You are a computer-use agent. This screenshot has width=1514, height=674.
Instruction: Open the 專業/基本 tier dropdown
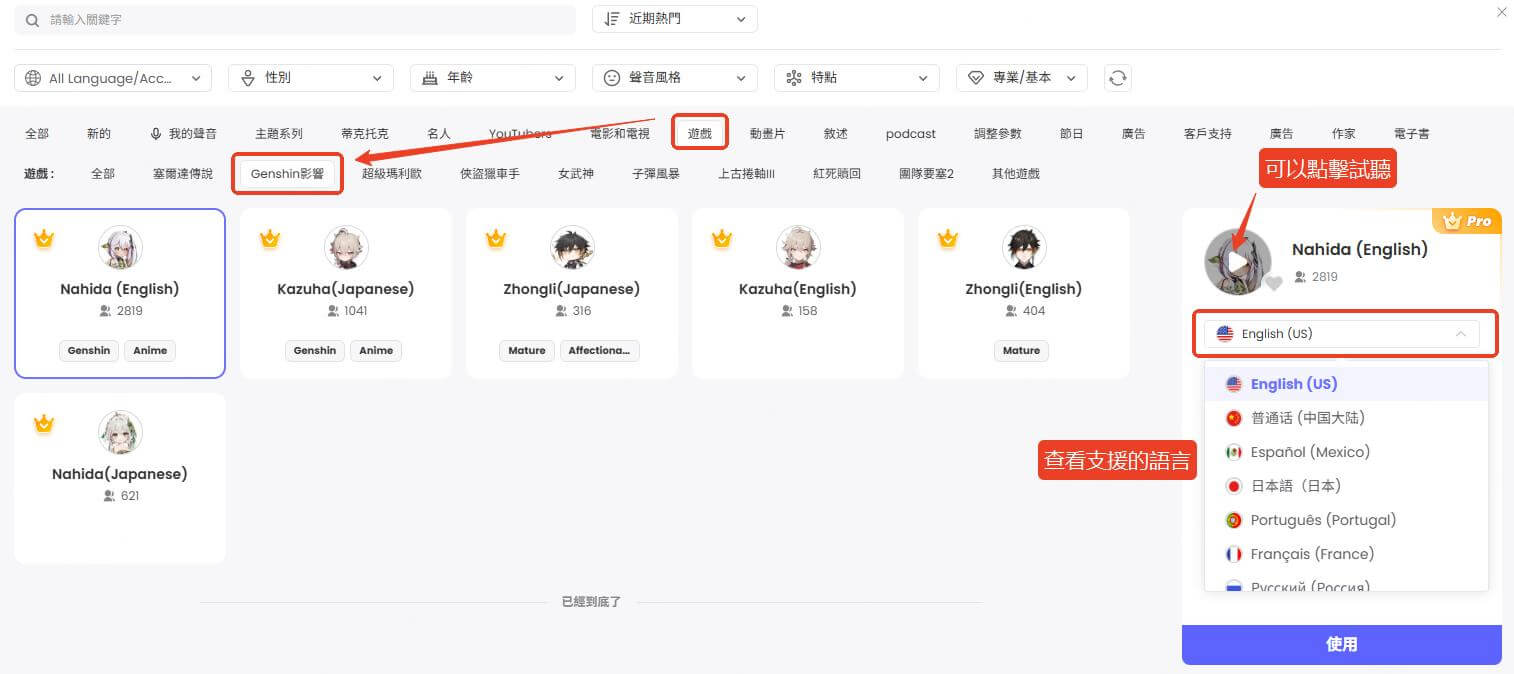(x=1022, y=78)
